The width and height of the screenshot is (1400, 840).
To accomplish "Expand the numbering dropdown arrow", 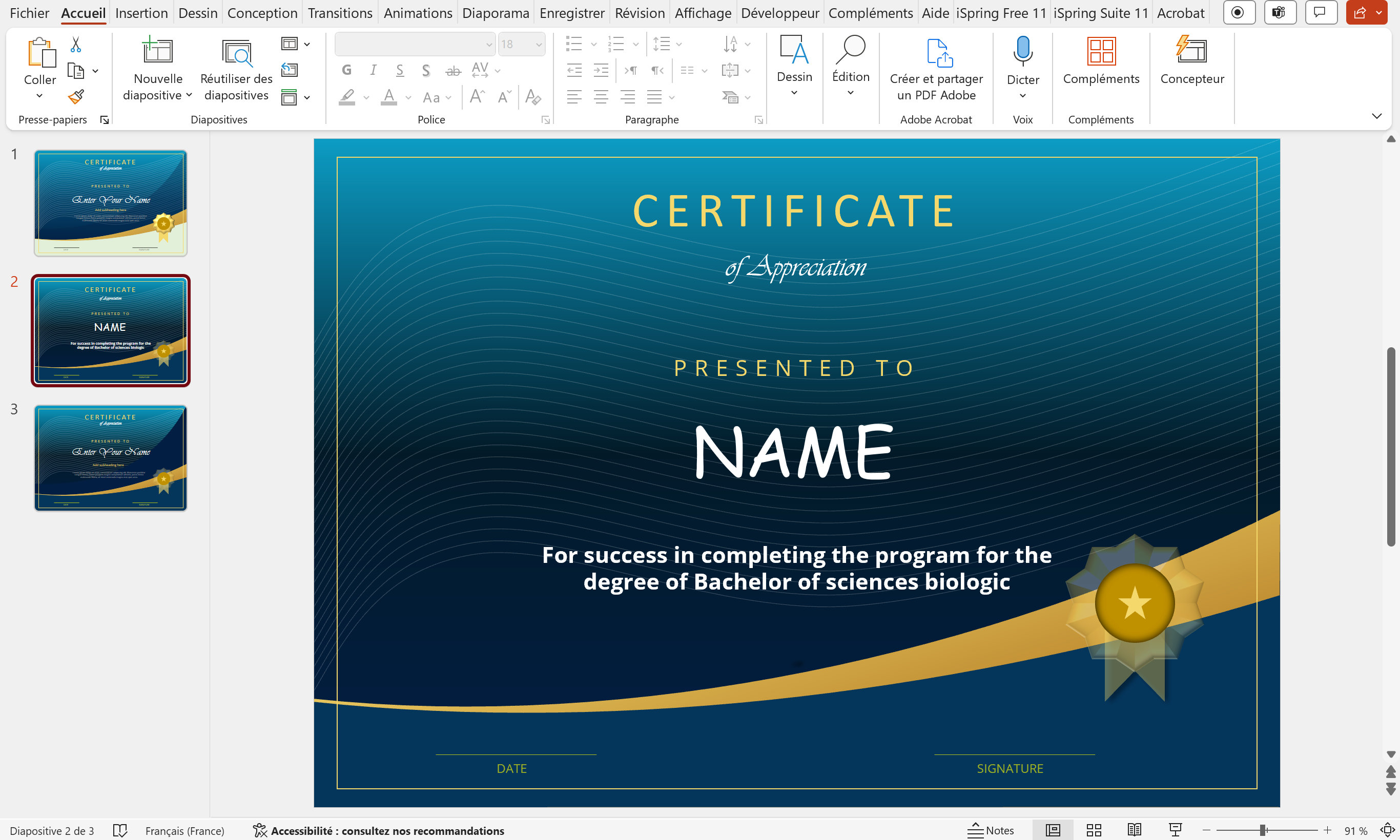I will (635, 44).
